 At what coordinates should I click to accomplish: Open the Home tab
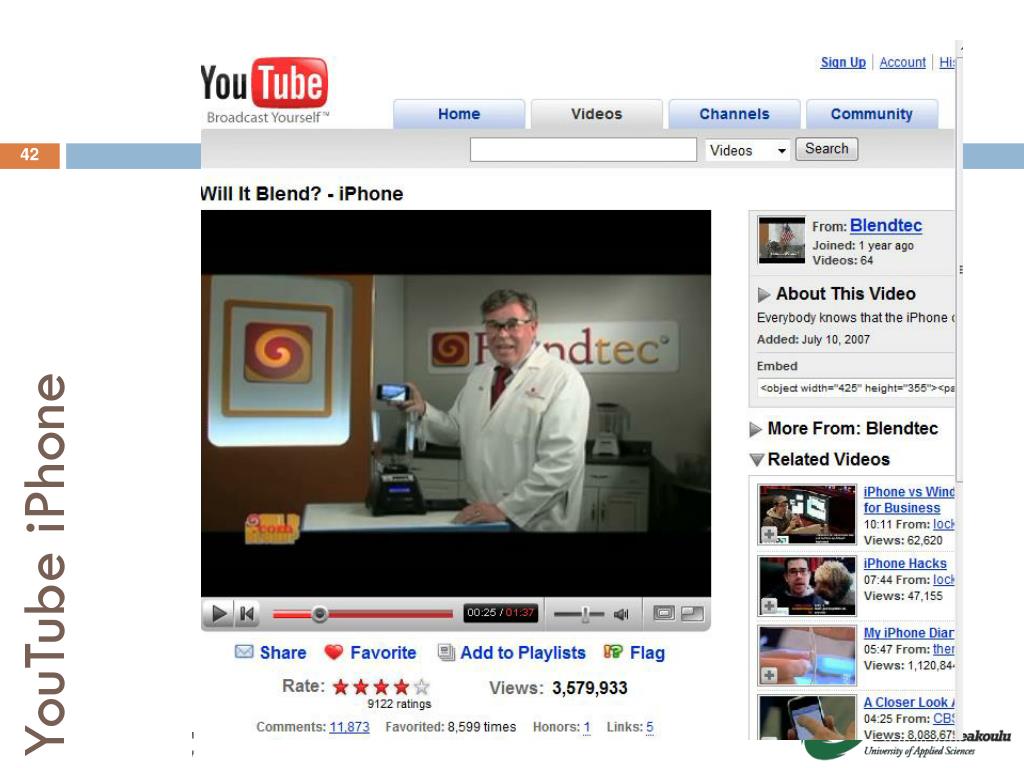click(x=459, y=114)
